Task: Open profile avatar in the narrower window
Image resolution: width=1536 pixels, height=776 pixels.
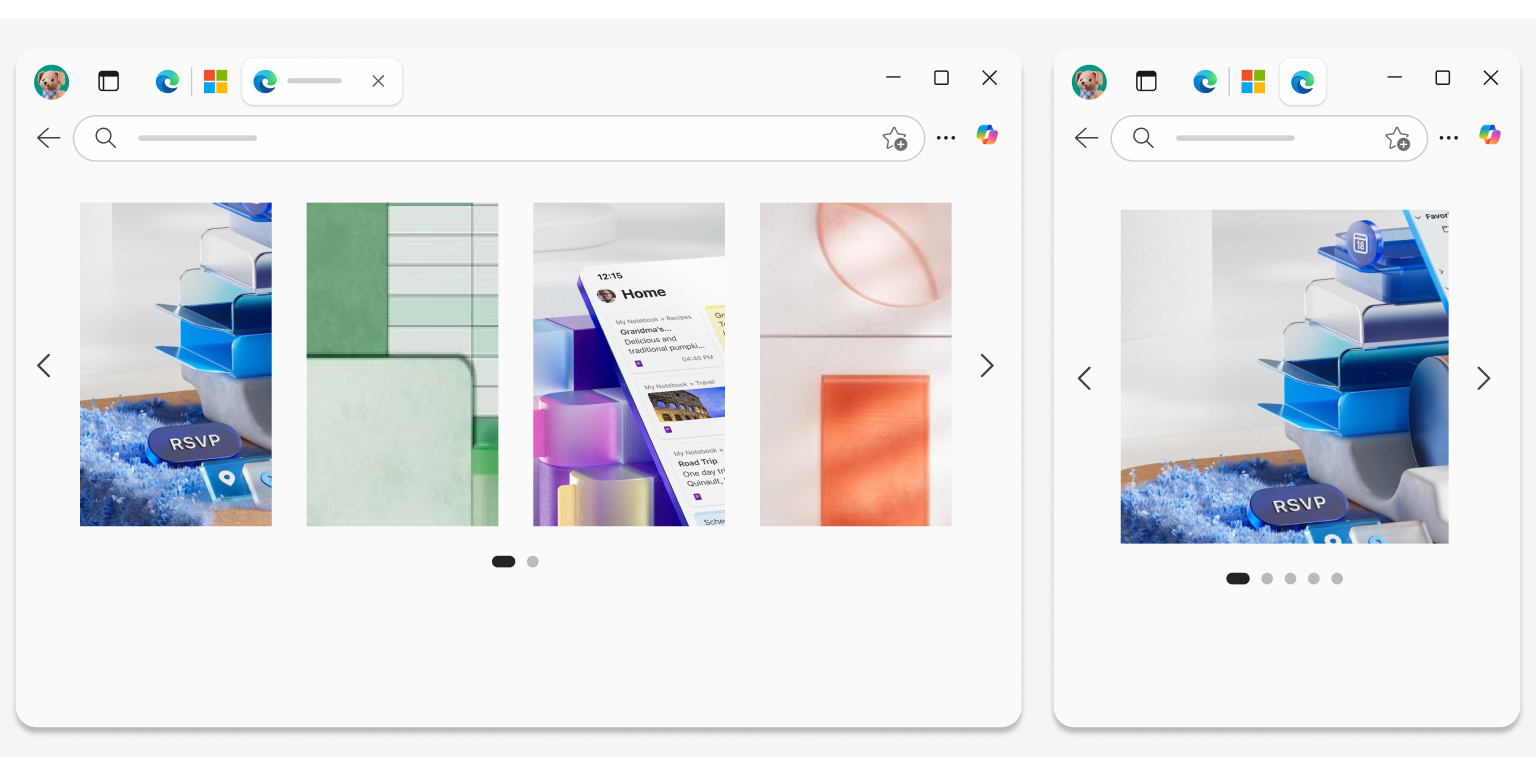Action: pos(1089,82)
